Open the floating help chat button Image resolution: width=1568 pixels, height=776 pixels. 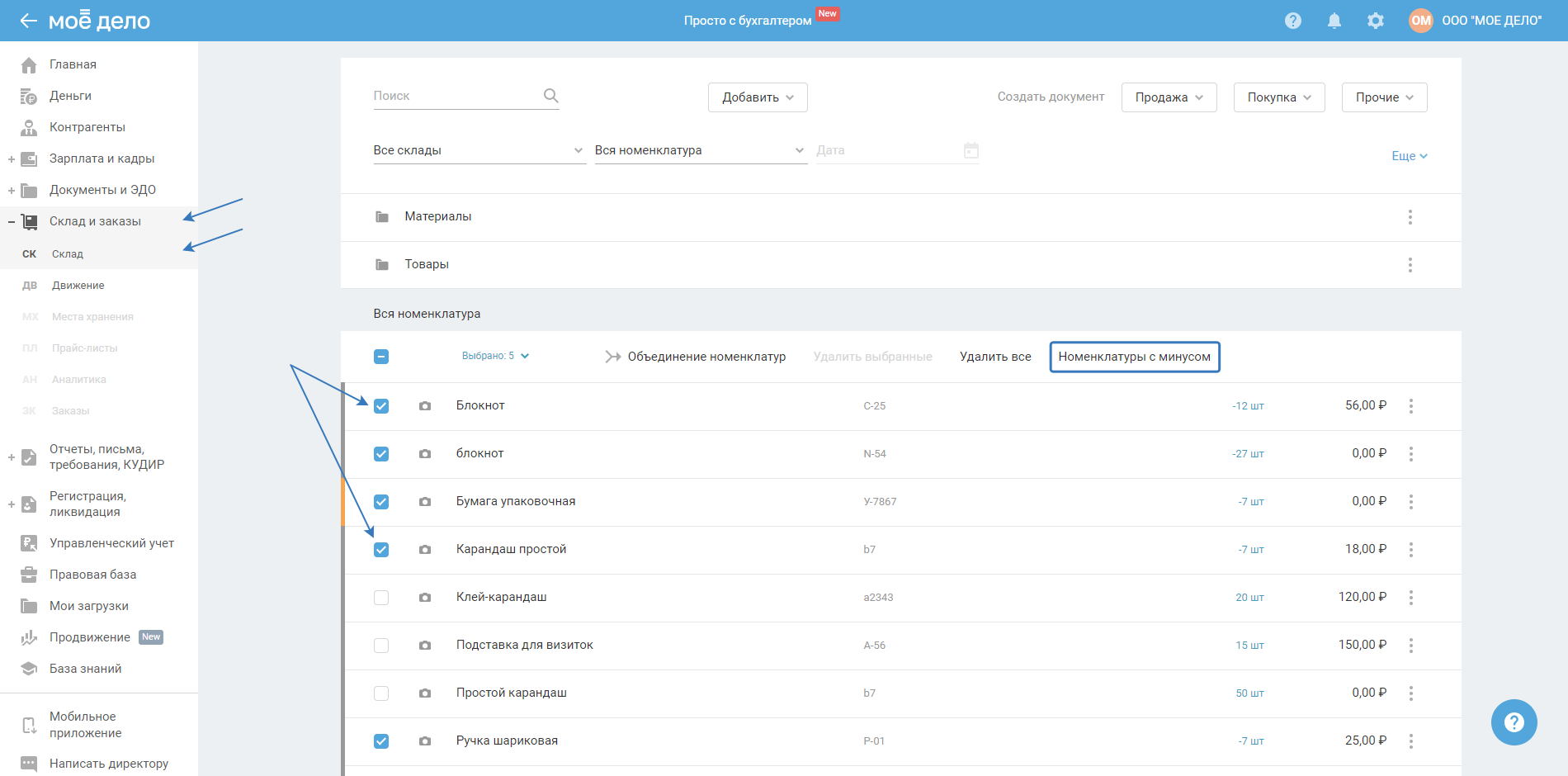coord(1514,722)
